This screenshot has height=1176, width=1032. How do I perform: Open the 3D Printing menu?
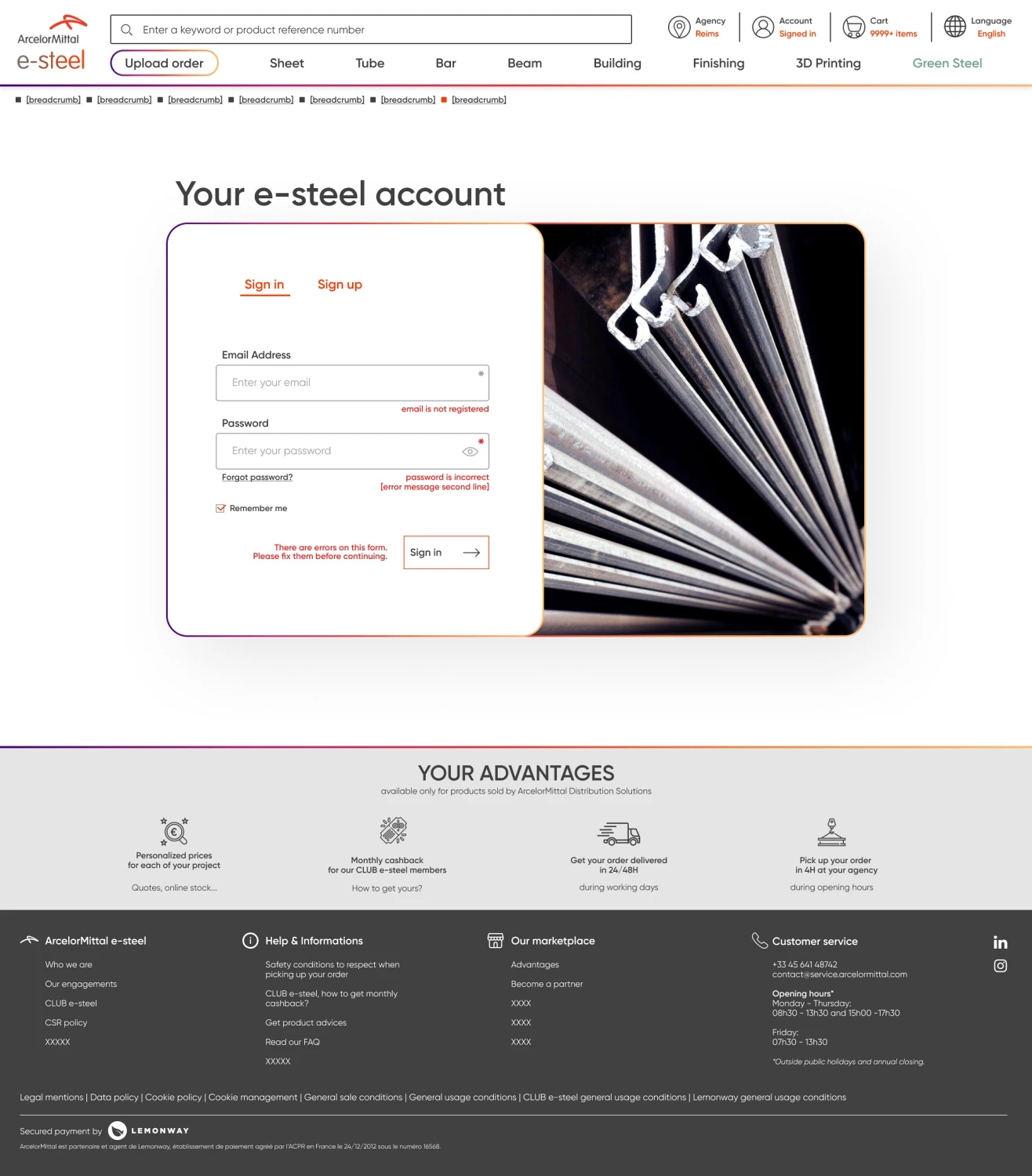pos(828,64)
